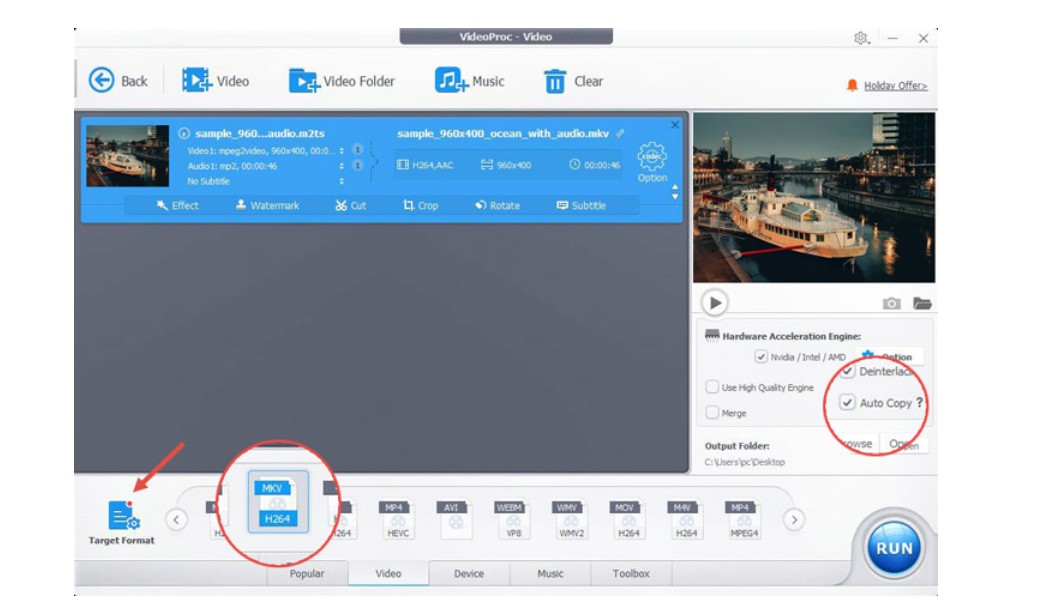Viewport: 1057px width, 611px height.
Task: Select MKV H264 format
Action: (x=278, y=502)
